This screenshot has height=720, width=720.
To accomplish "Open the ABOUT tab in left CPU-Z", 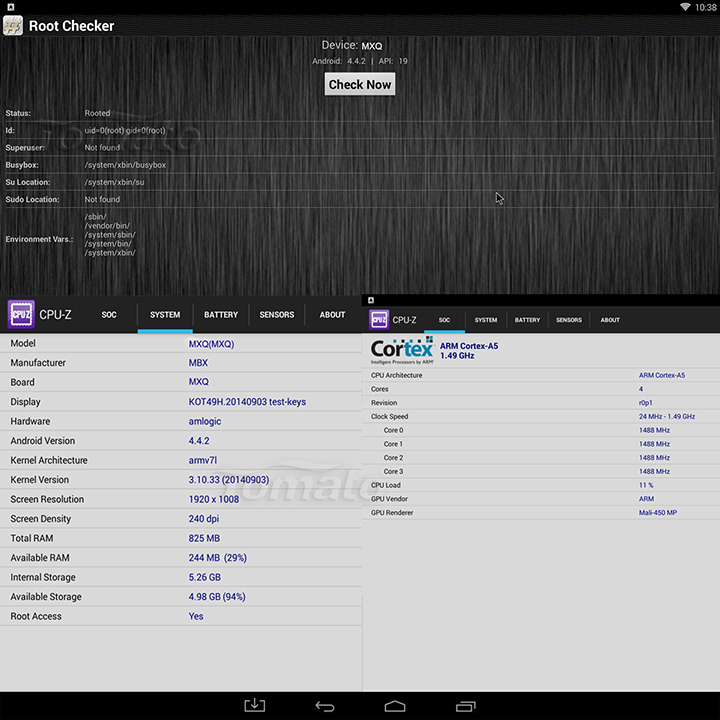I will pos(332,315).
